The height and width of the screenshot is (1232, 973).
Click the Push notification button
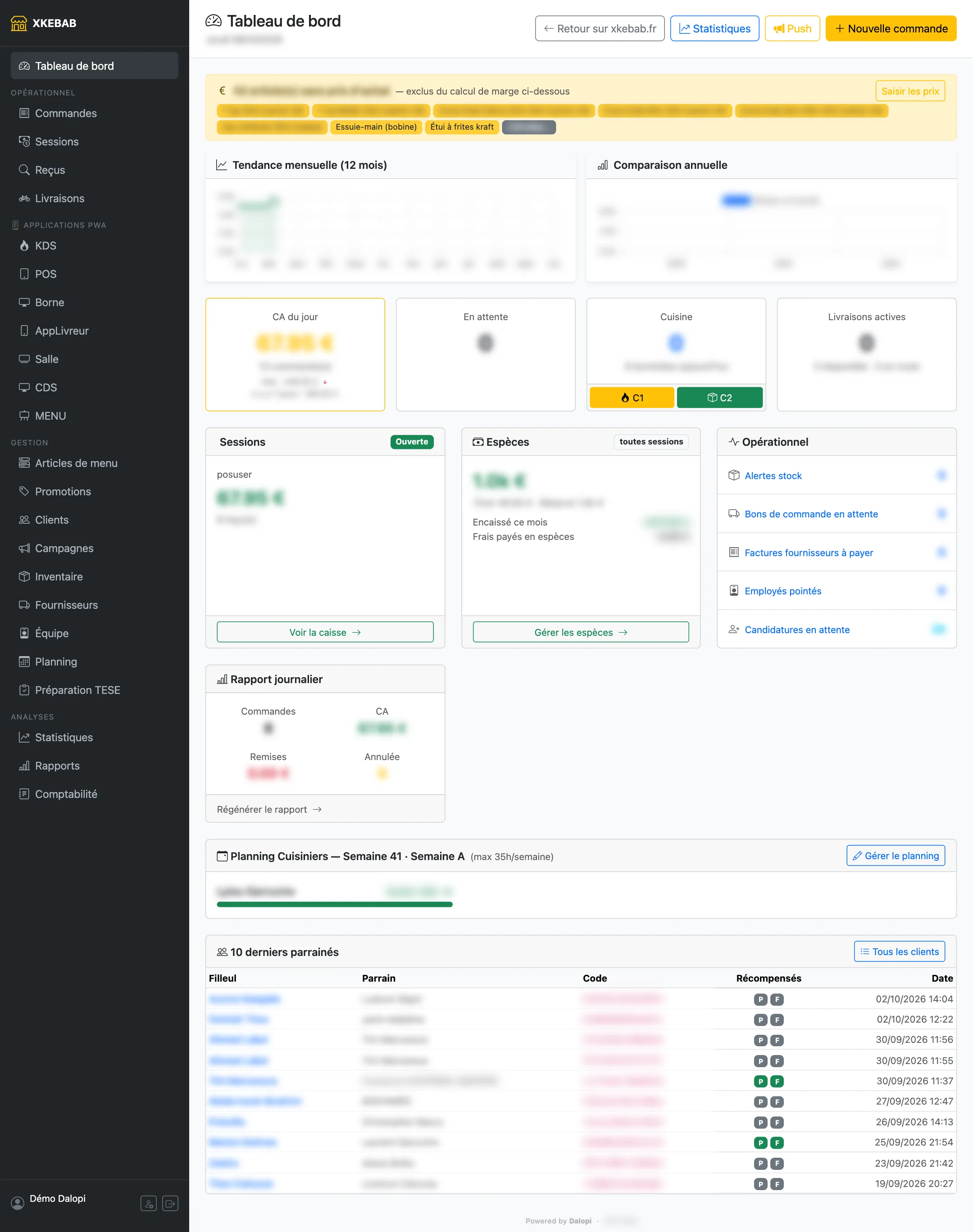(x=792, y=28)
